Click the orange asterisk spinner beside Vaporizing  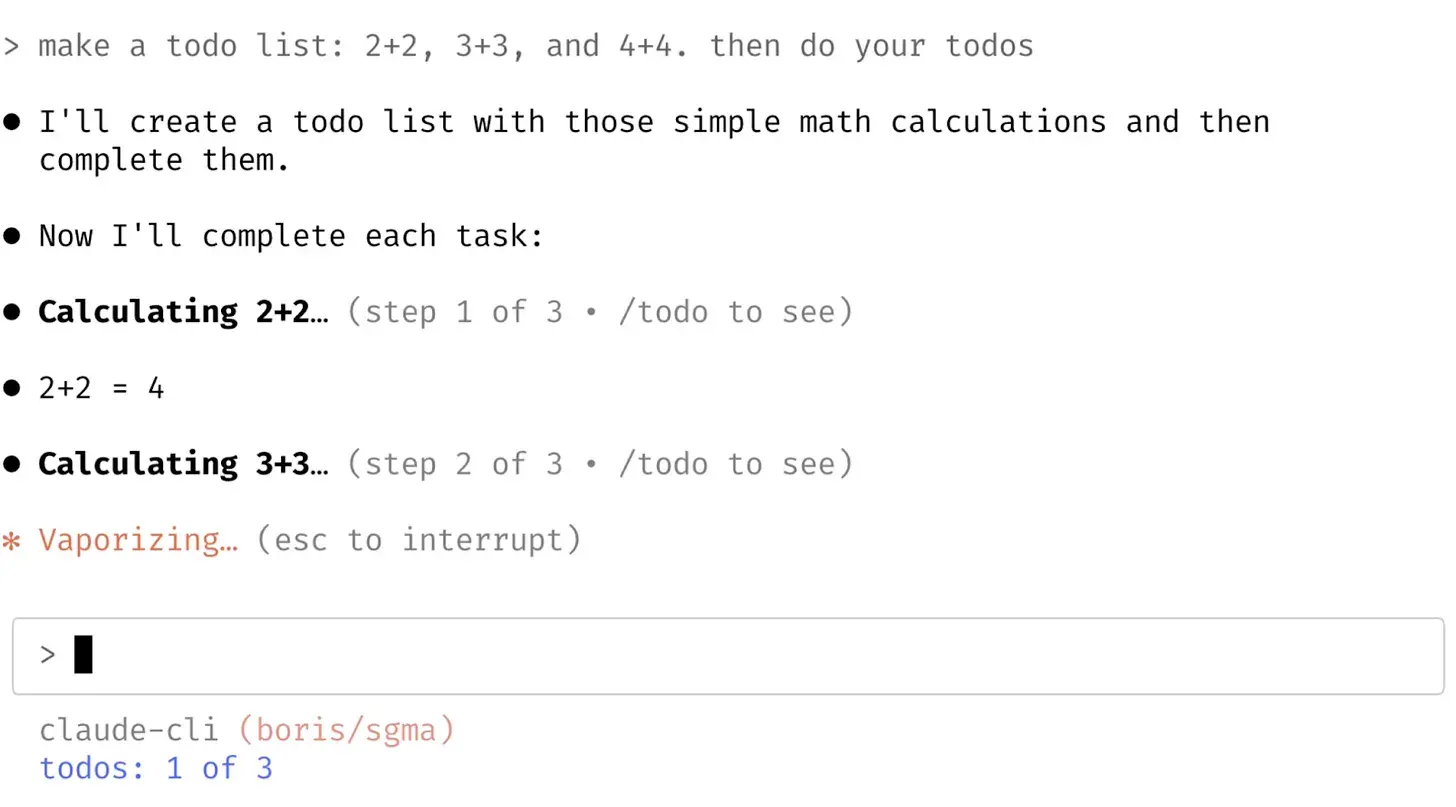(x=12, y=542)
